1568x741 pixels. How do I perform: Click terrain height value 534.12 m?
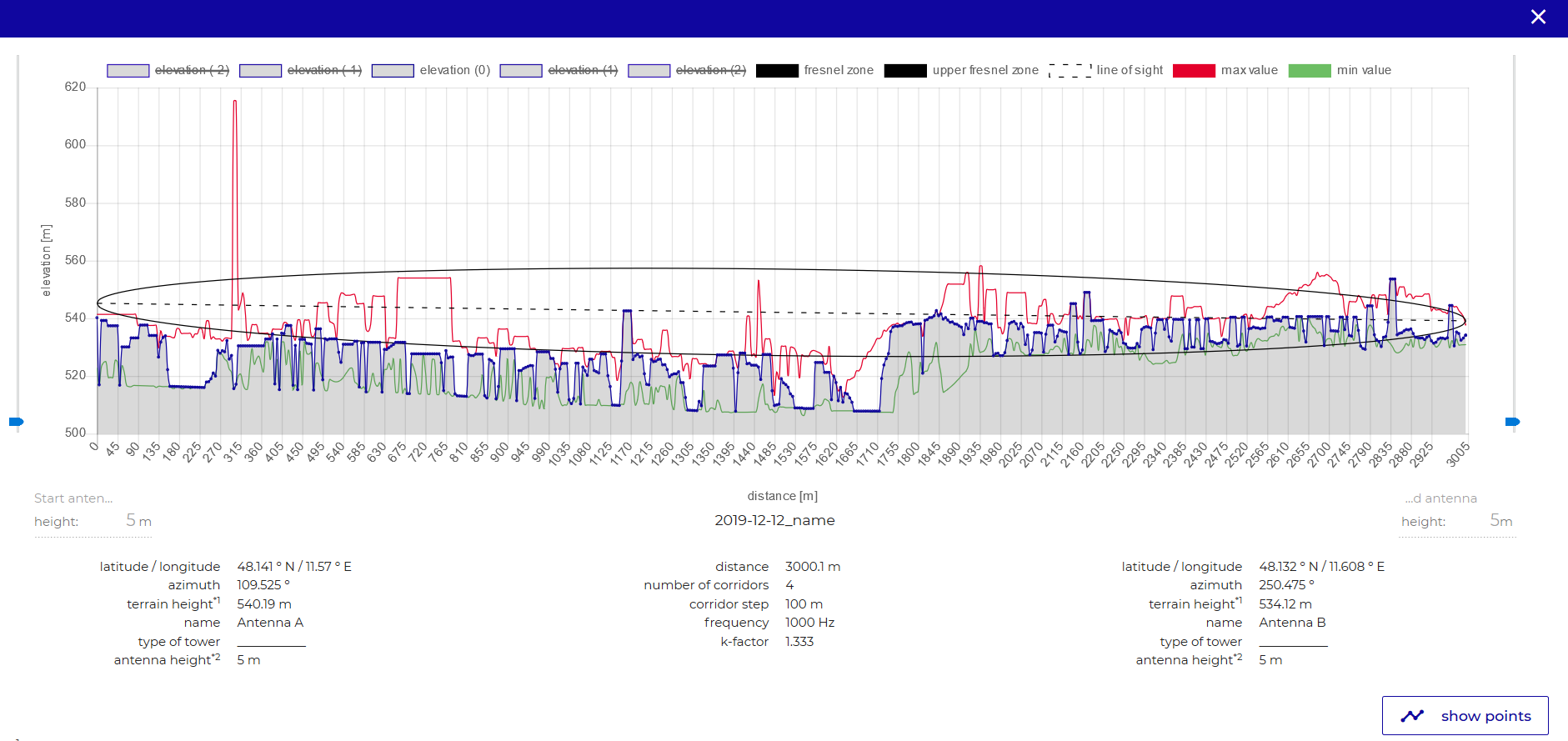pyautogui.click(x=1285, y=604)
